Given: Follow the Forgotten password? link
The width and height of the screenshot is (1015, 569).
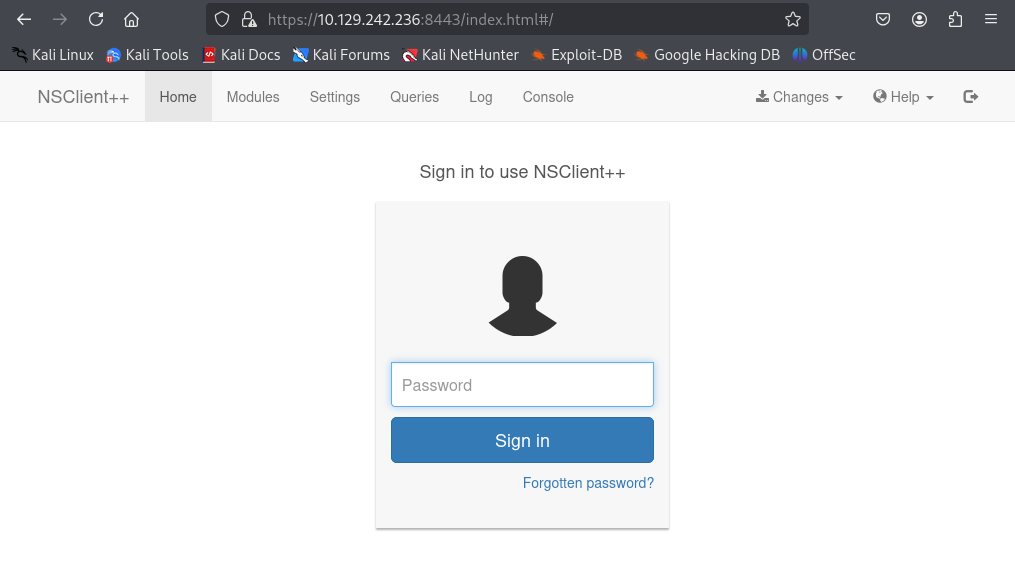Looking at the screenshot, I should pyautogui.click(x=588, y=483).
